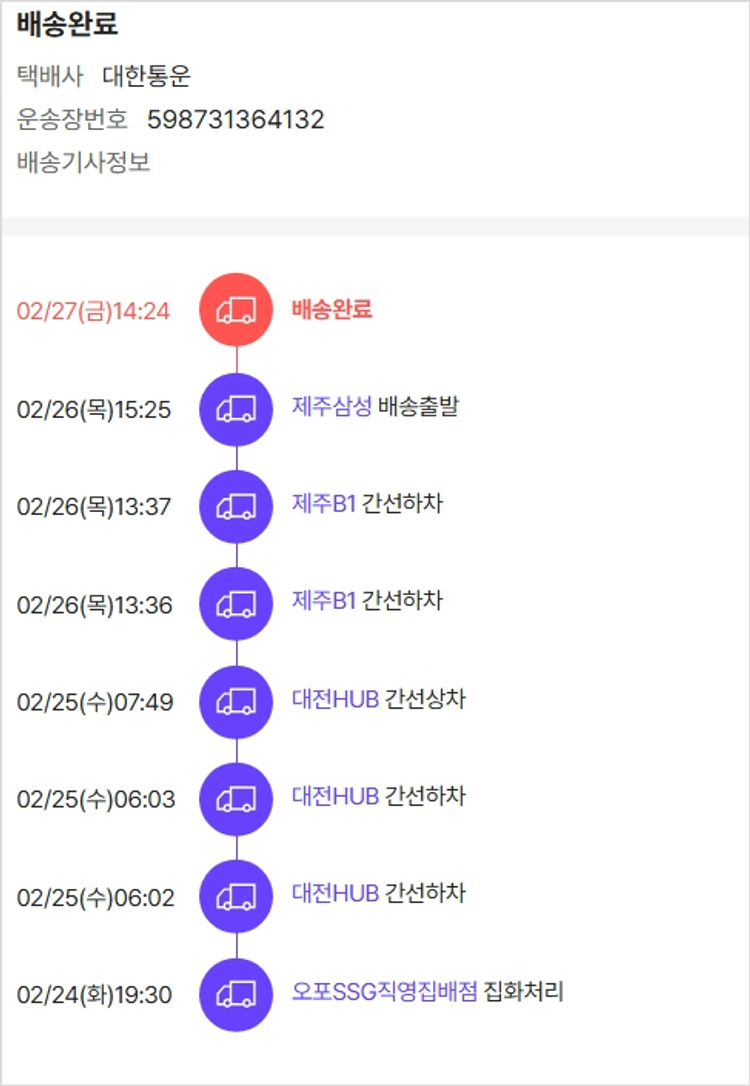750x1086 pixels.
Task: Click truck icon at 02/26(목)13:37 step
Action: (x=236, y=506)
